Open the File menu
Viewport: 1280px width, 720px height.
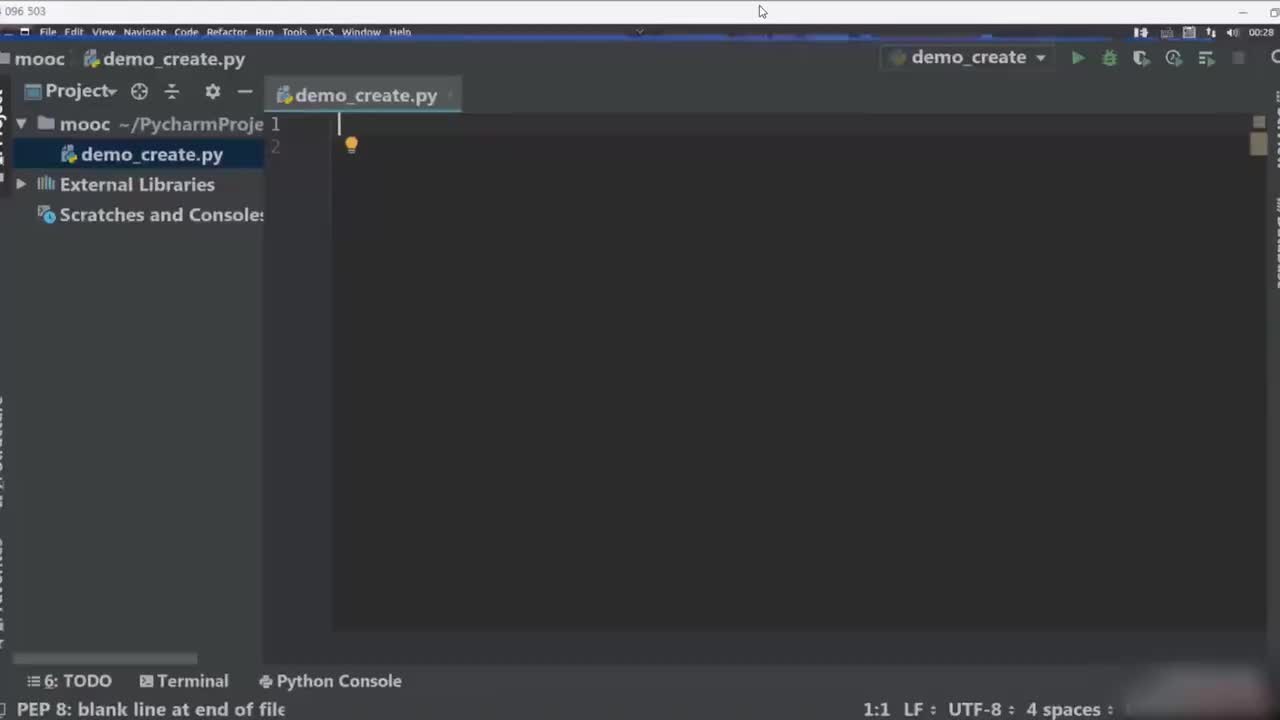48,32
